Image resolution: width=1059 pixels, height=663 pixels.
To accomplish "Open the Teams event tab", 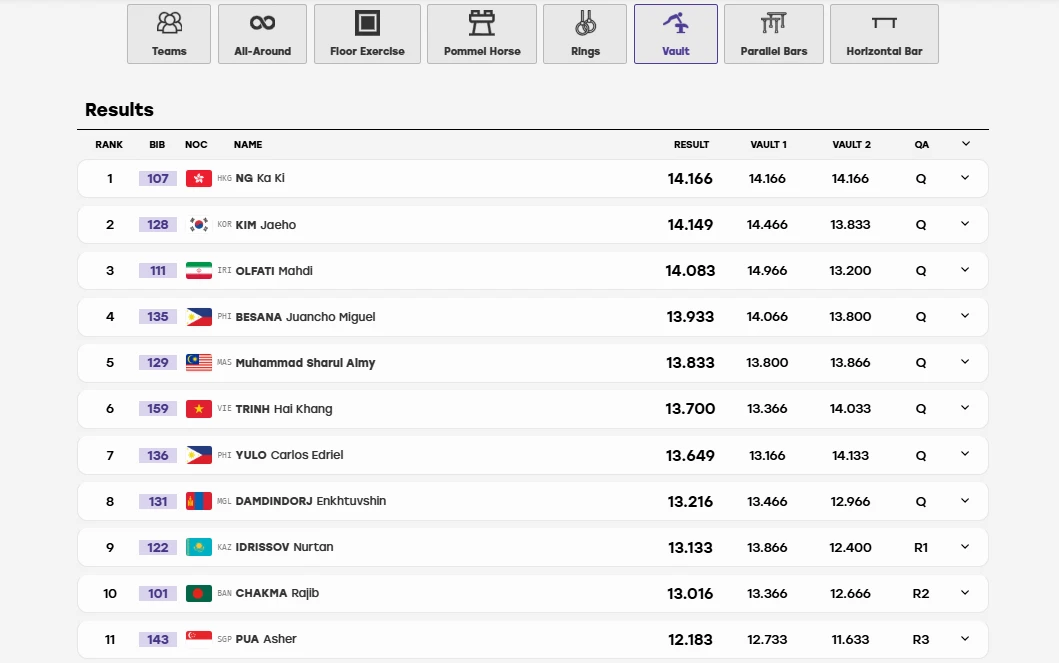I will coord(169,34).
